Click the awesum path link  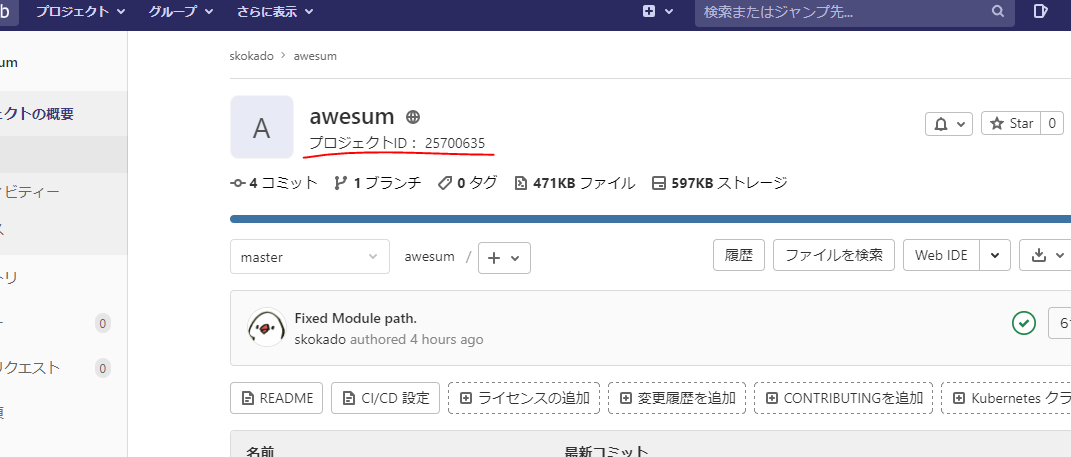(x=430, y=257)
